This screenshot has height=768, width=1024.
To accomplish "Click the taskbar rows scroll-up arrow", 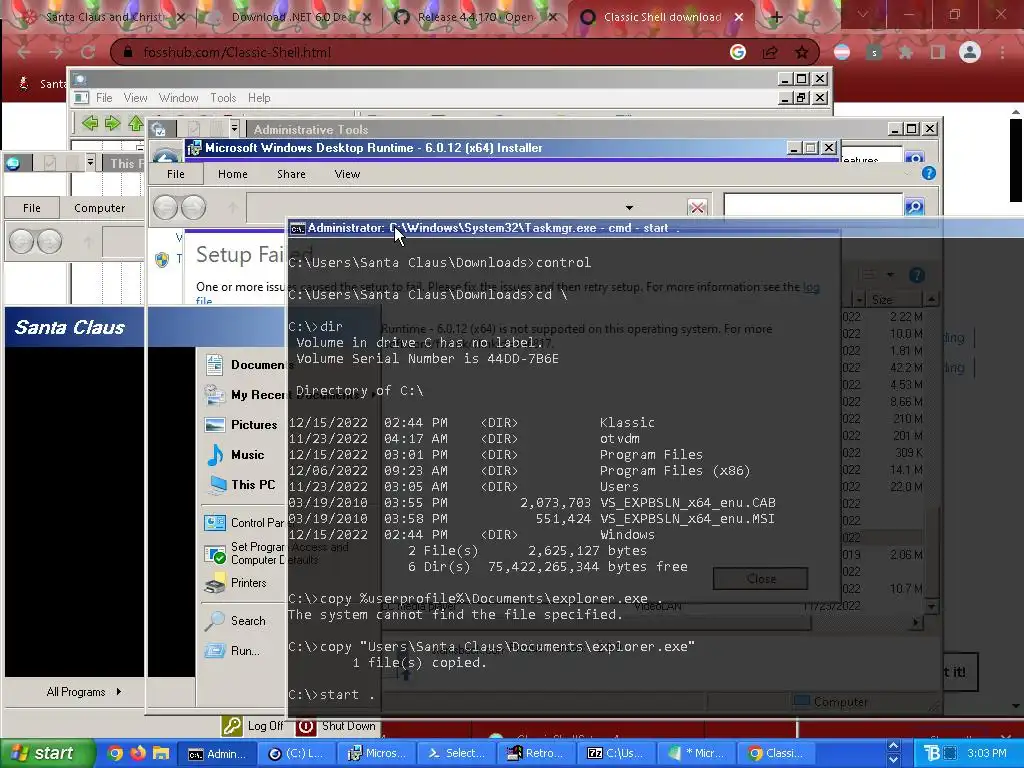I will pos(893,746).
